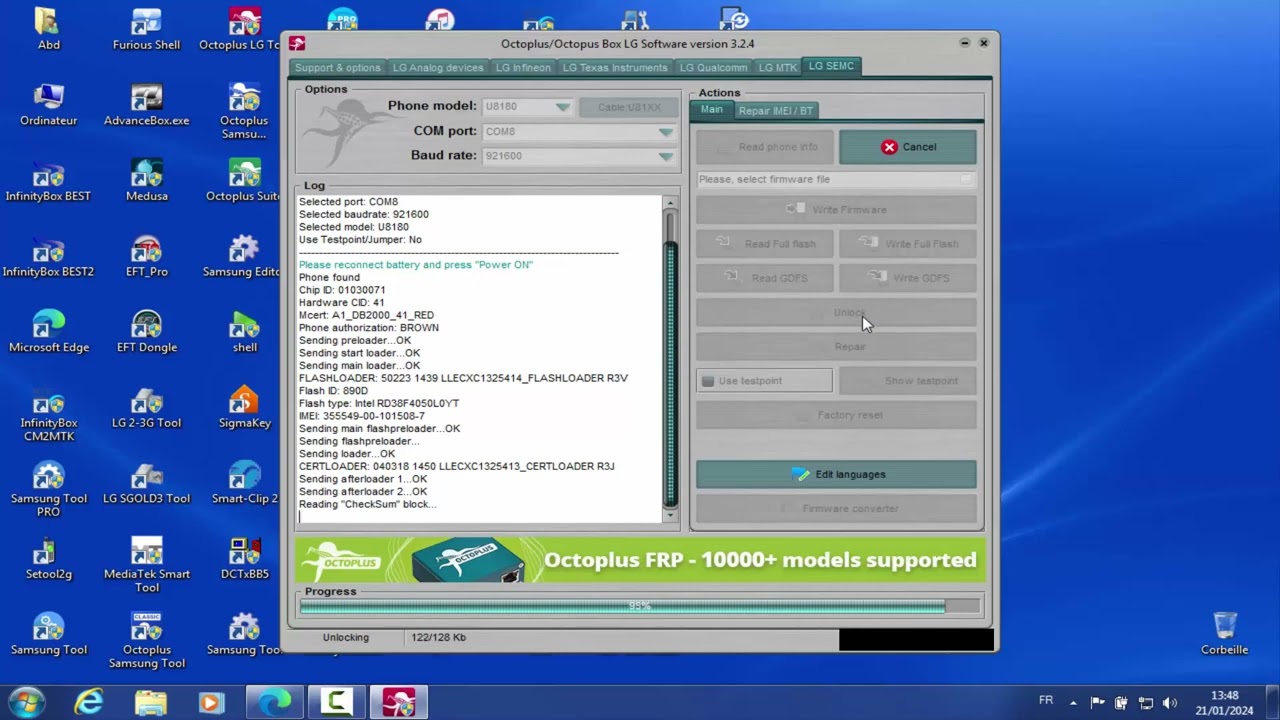Viewport: 1280px width, 720px height.
Task: Click the Edit languages button
Action: tap(836, 474)
